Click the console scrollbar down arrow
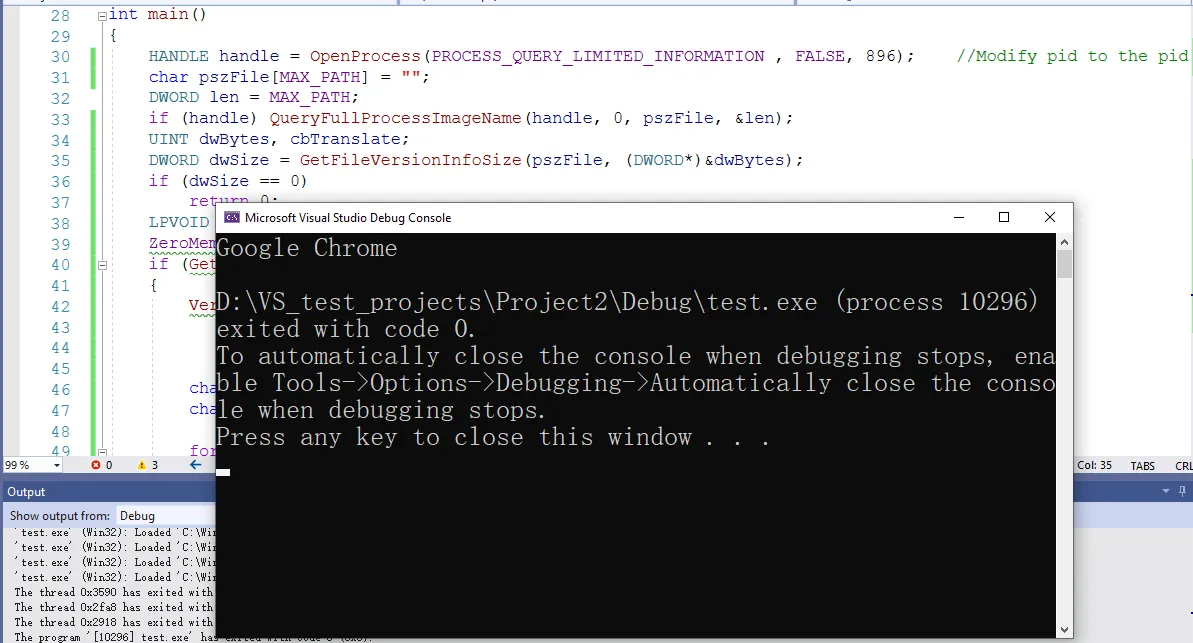This screenshot has width=1193, height=643. [1064, 630]
